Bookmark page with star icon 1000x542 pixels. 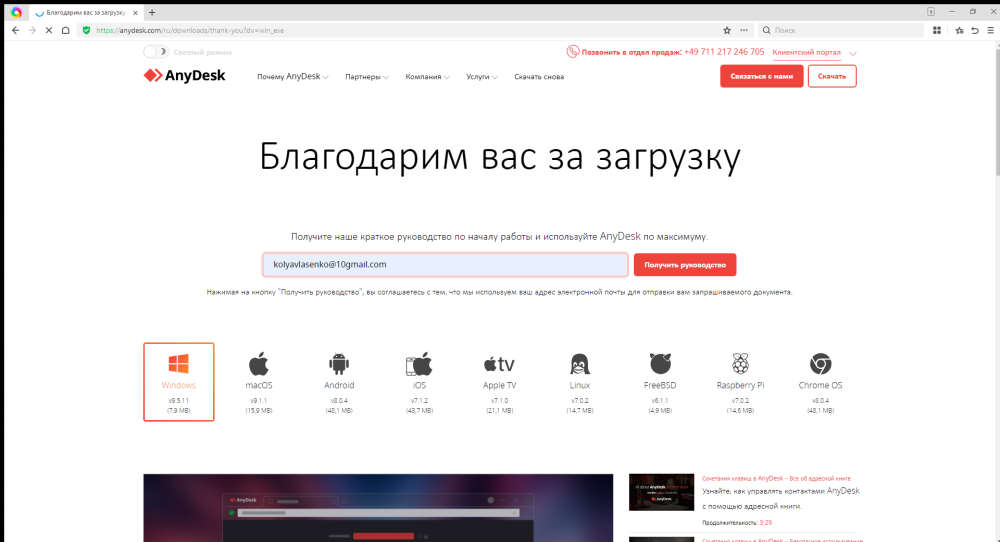point(727,30)
